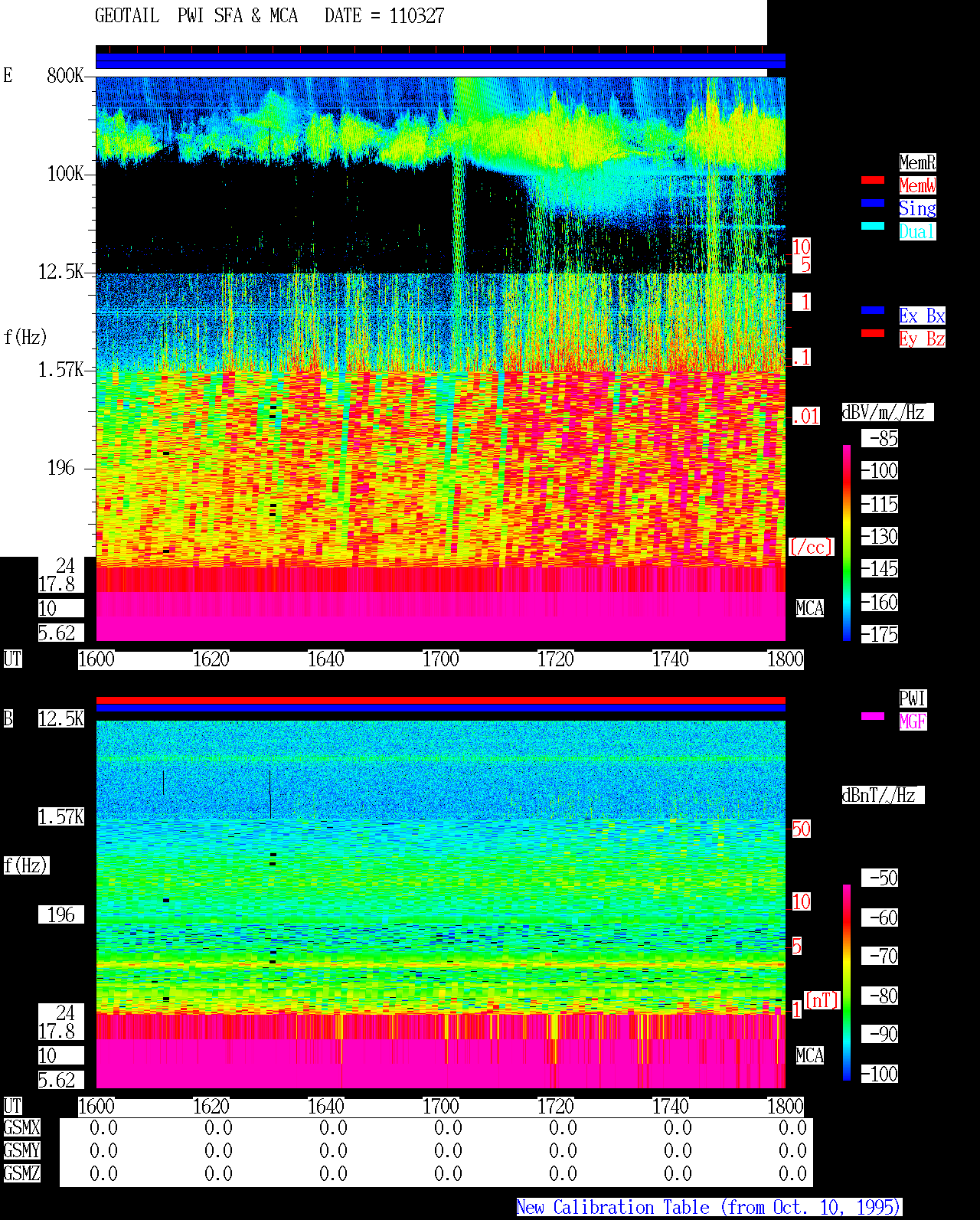Viewport: 980px width, 1220px height.
Task: Click the MemR legend label
Action: tap(917, 162)
